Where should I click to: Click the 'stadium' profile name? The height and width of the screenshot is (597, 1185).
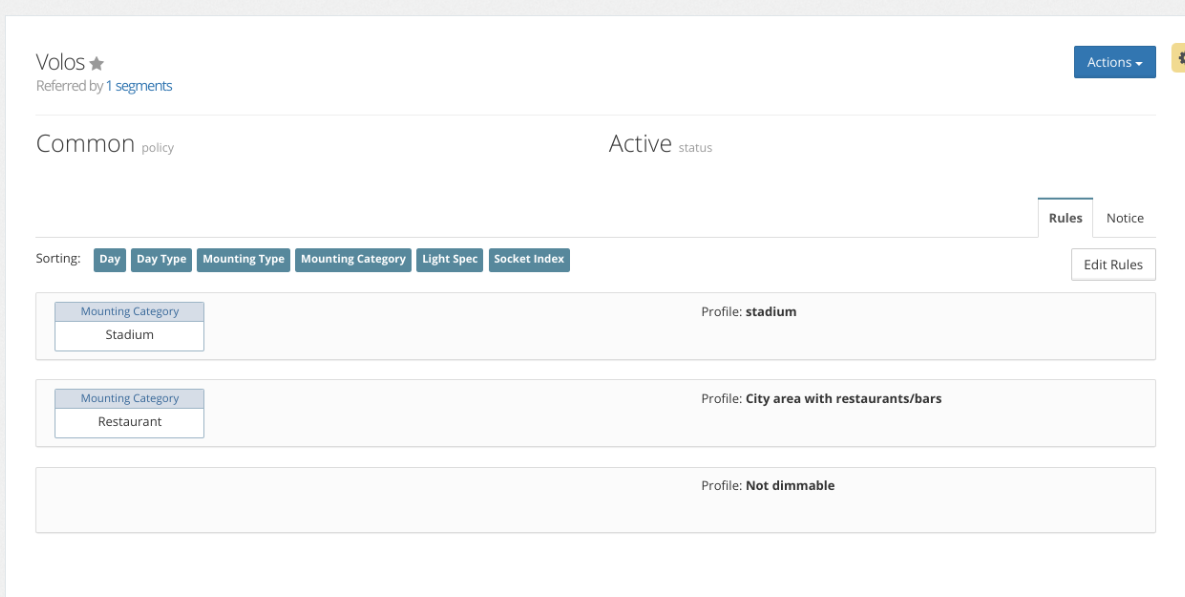coord(770,312)
